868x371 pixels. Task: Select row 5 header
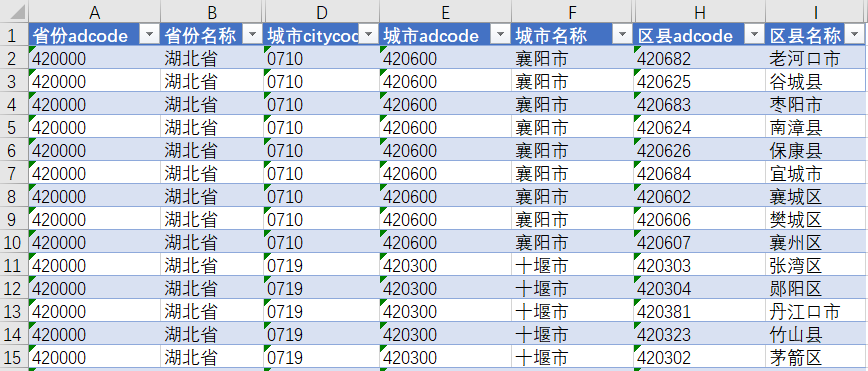coord(14,127)
